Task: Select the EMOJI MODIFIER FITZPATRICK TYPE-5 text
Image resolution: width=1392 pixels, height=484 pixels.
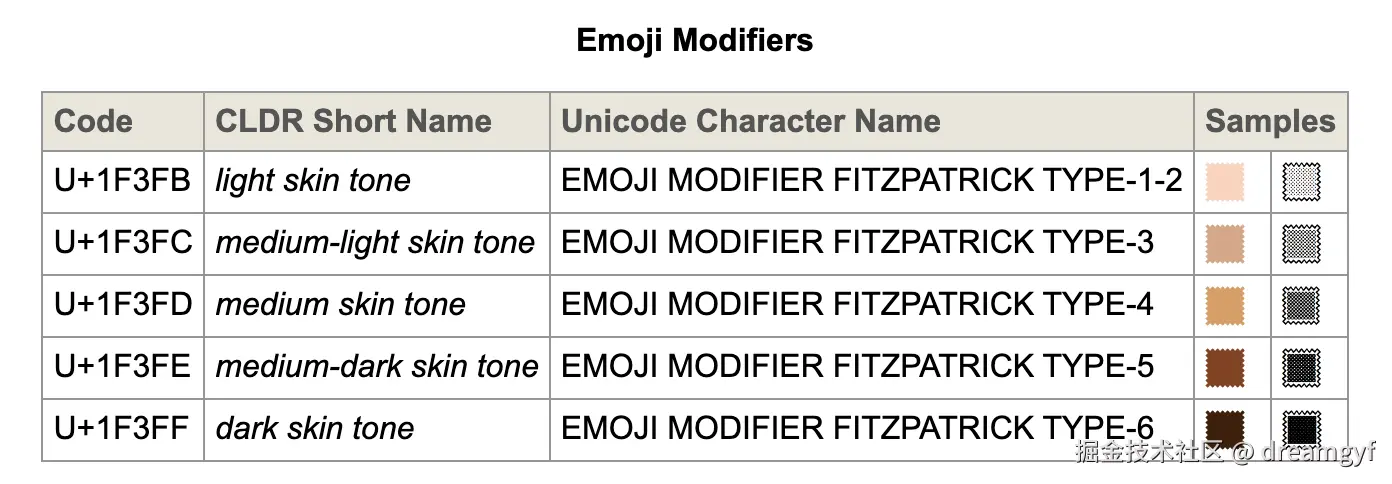Action: pos(857,366)
